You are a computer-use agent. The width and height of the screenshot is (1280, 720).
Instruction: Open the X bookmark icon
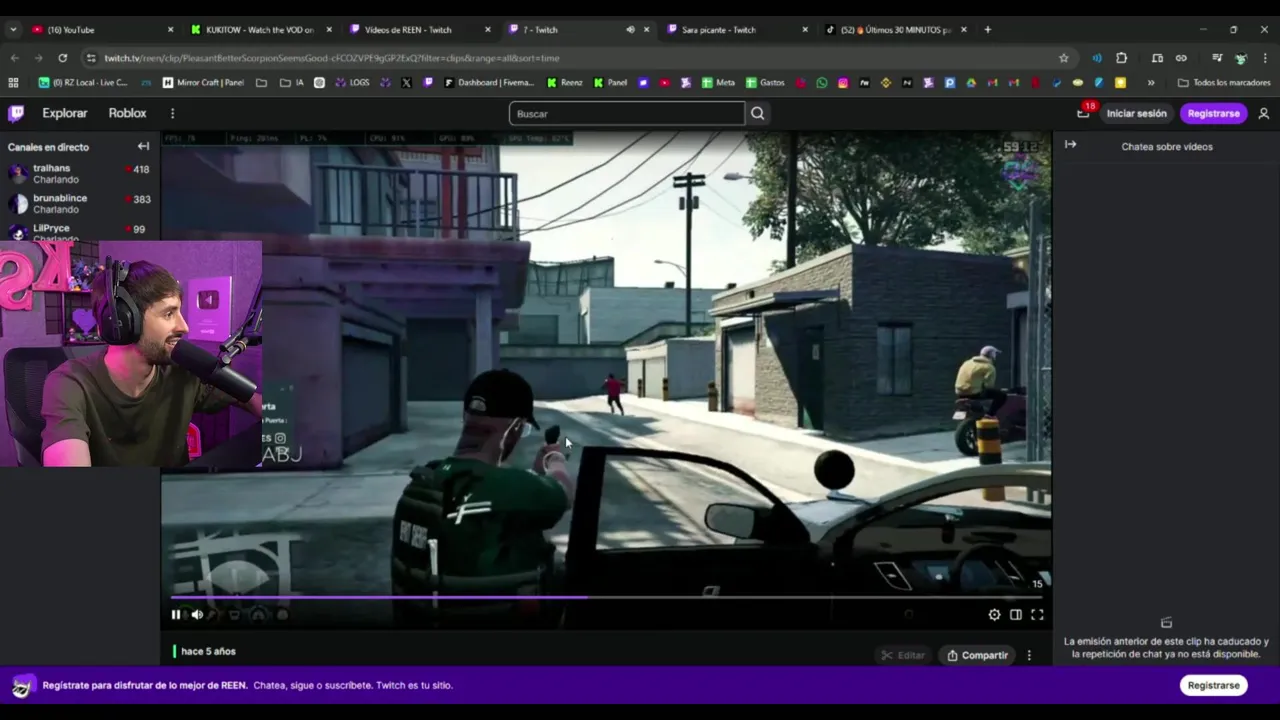coord(406,83)
